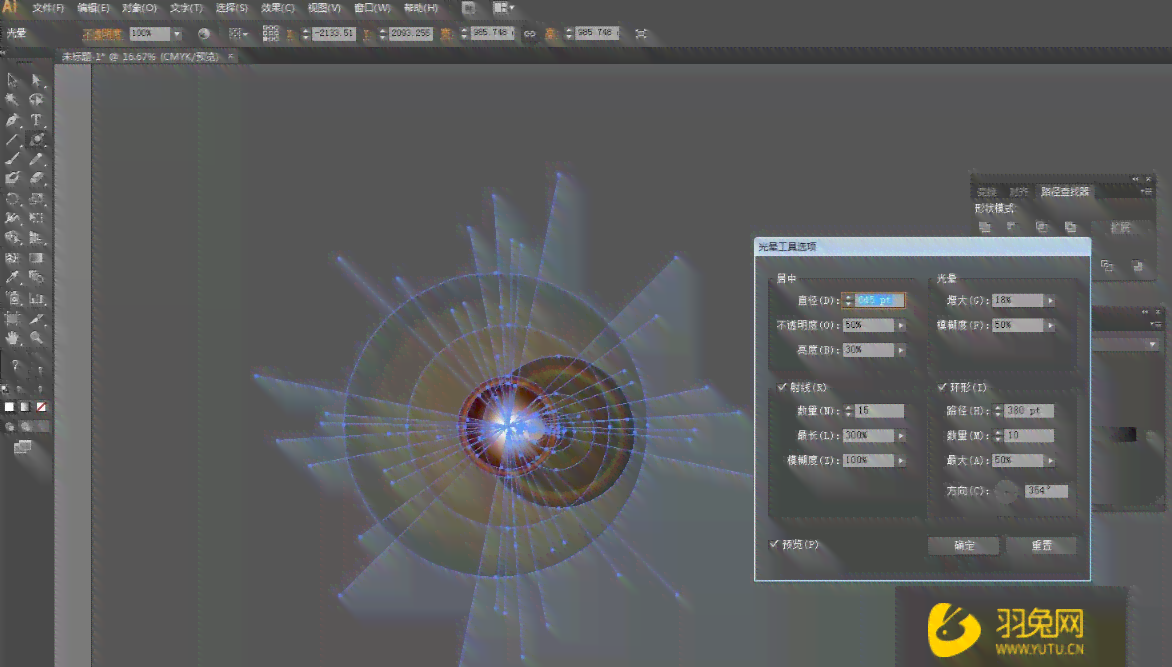Select the Direct Selection tool
The image size is (1172, 667).
(36, 80)
